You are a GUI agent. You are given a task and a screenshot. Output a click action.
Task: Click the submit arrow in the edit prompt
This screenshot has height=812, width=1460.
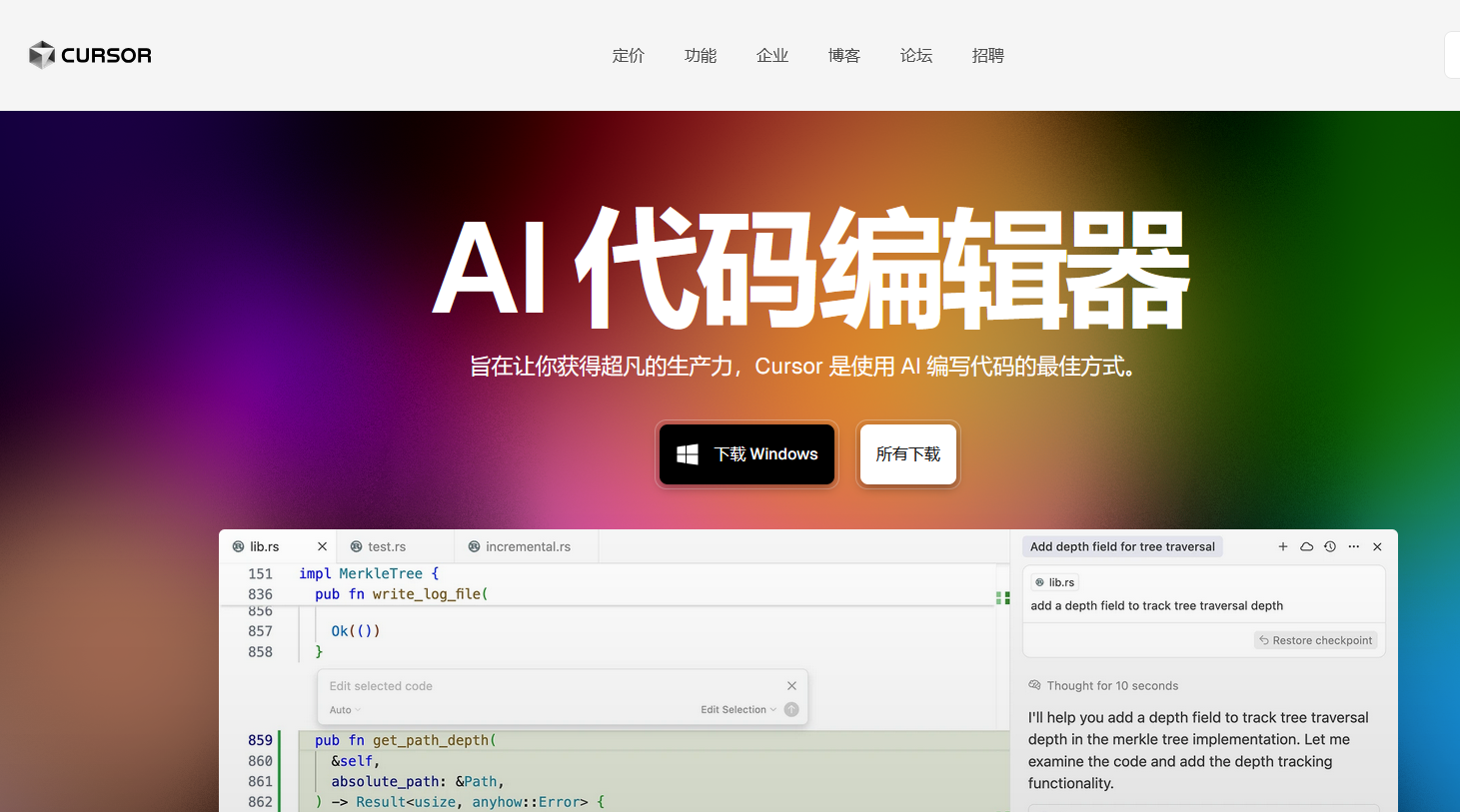tap(791, 709)
